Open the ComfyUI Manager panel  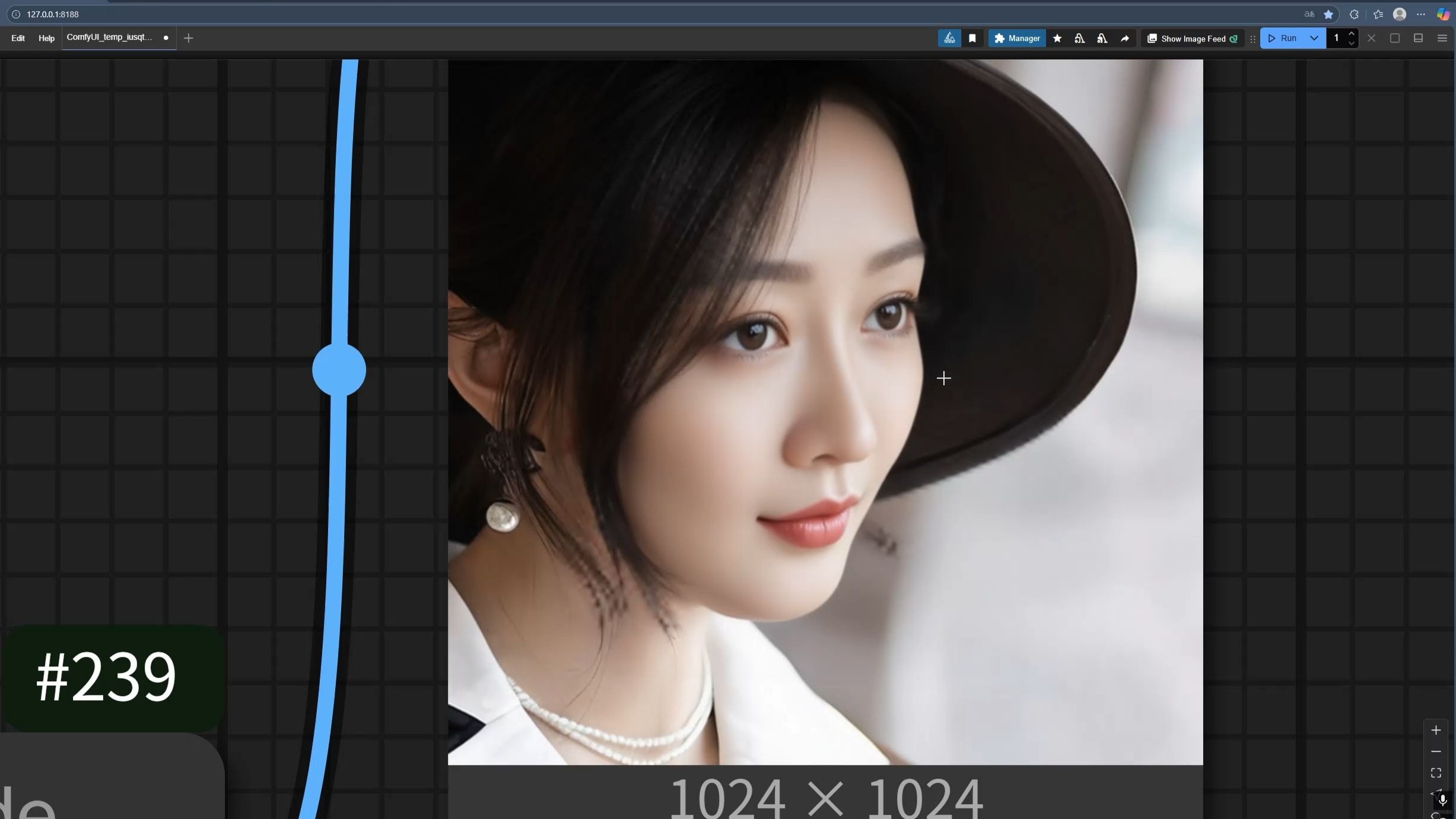point(1017,39)
